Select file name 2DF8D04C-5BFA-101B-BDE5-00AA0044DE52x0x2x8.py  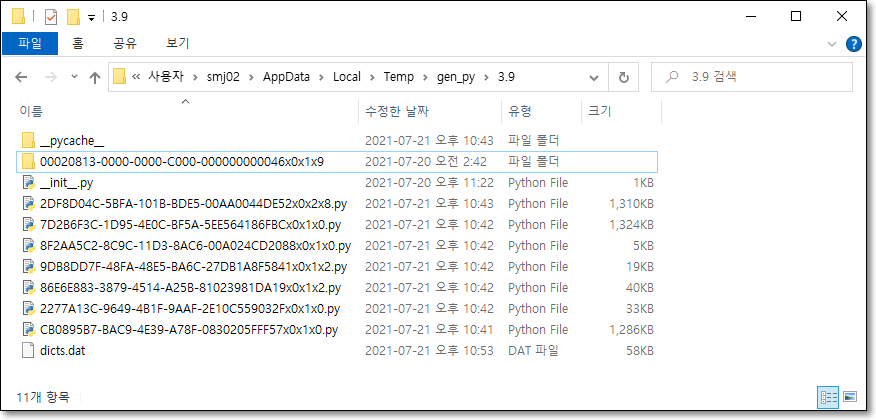(194, 204)
